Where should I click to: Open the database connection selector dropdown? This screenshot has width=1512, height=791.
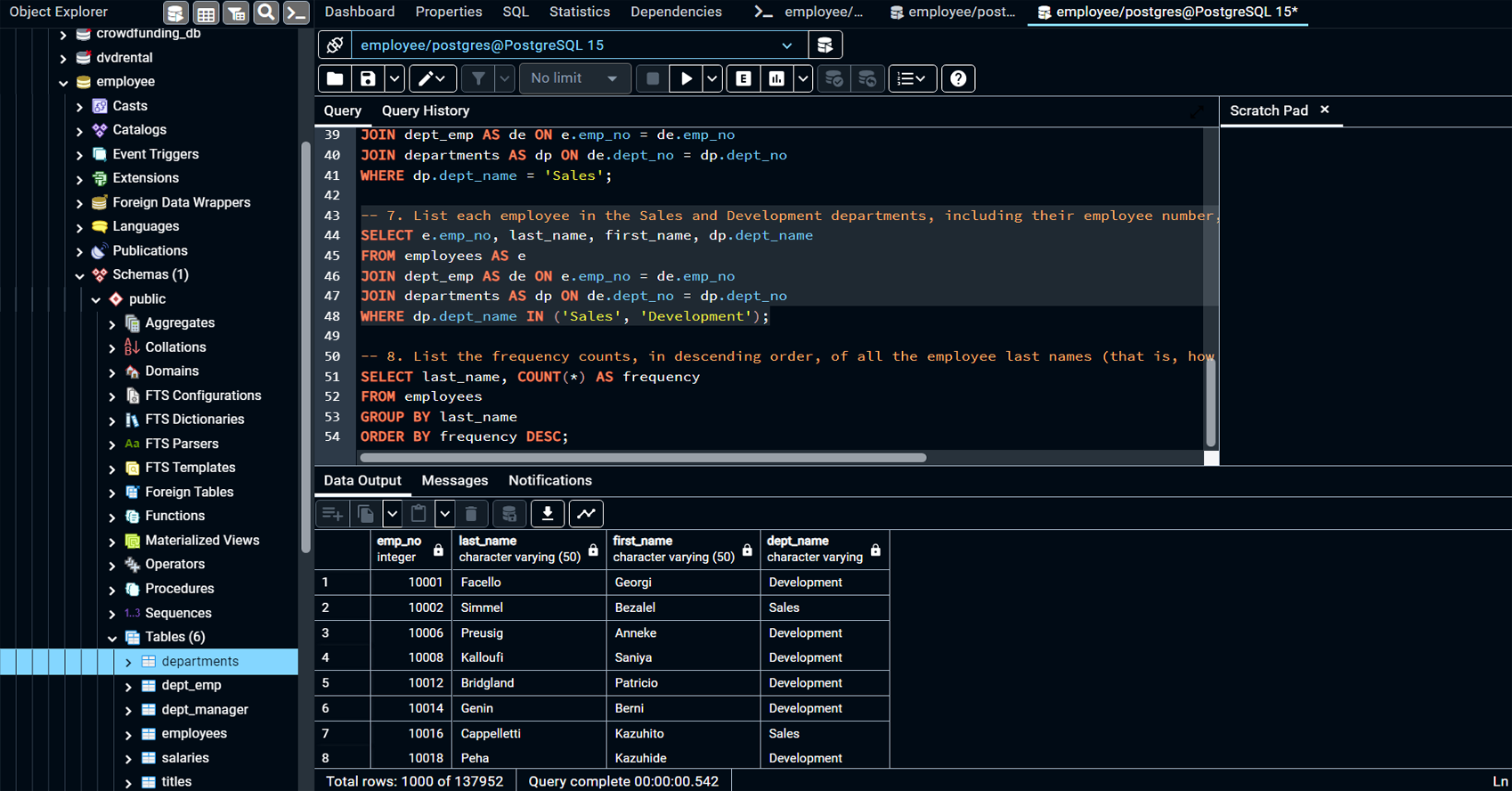click(x=786, y=45)
